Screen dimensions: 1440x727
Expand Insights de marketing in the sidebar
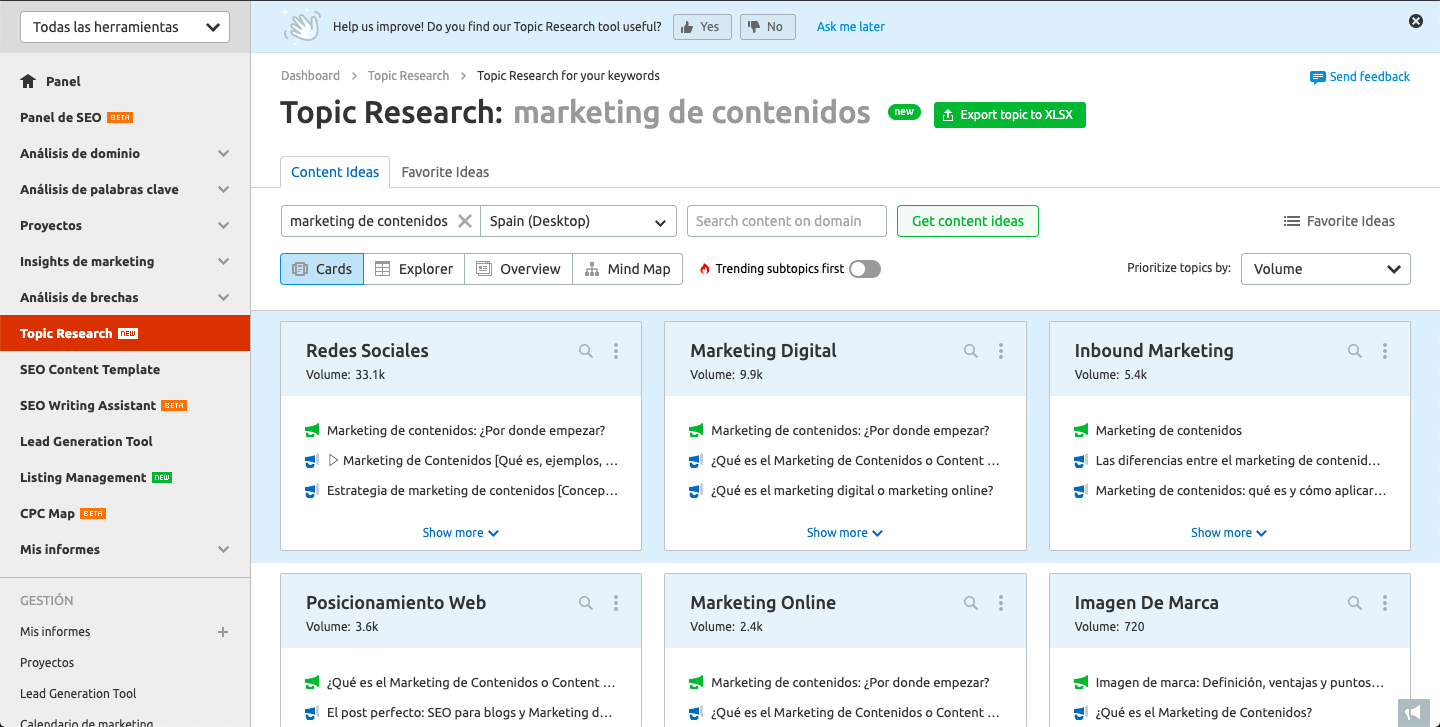coord(125,261)
